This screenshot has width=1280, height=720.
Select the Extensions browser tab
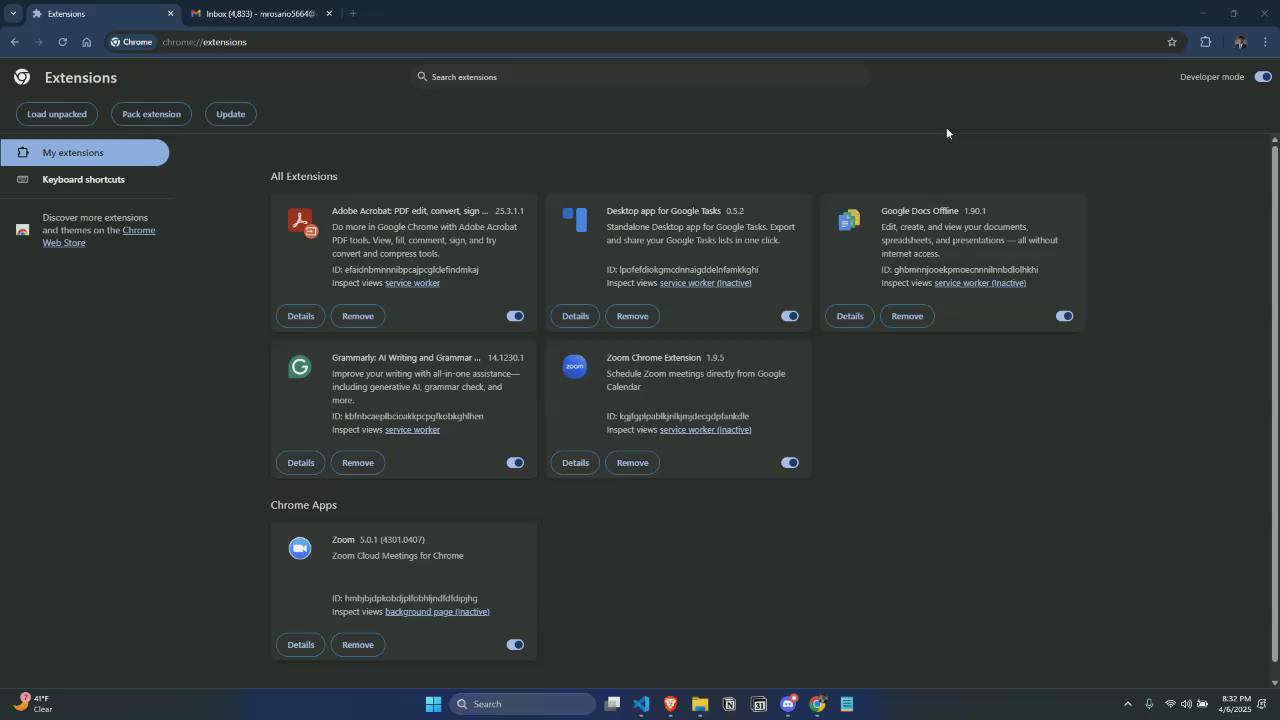point(103,14)
